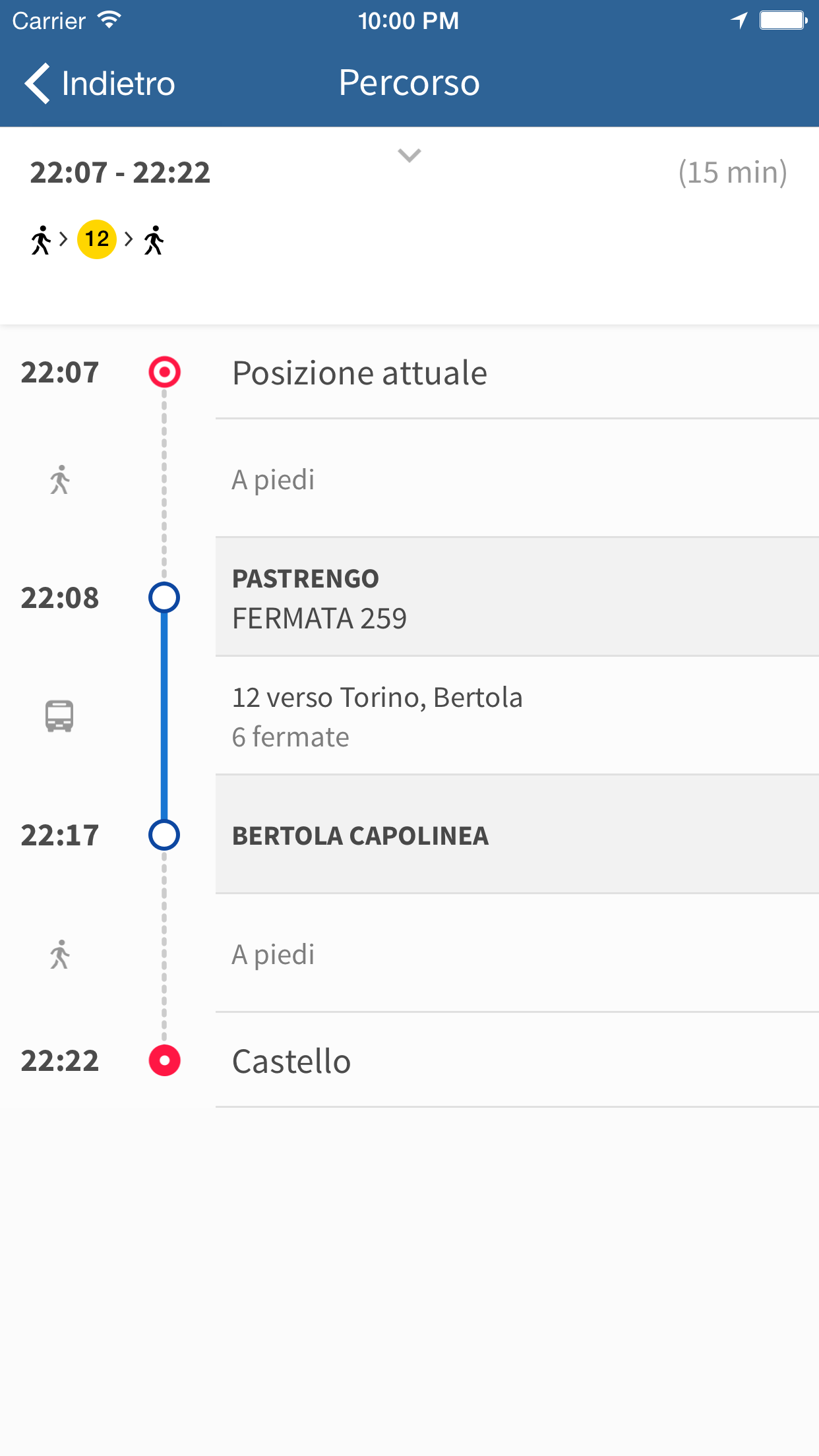Image resolution: width=819 pixels, height=1456 pixels.
Task: Tap last walking icon in route summary
Action: coord(154,239)
